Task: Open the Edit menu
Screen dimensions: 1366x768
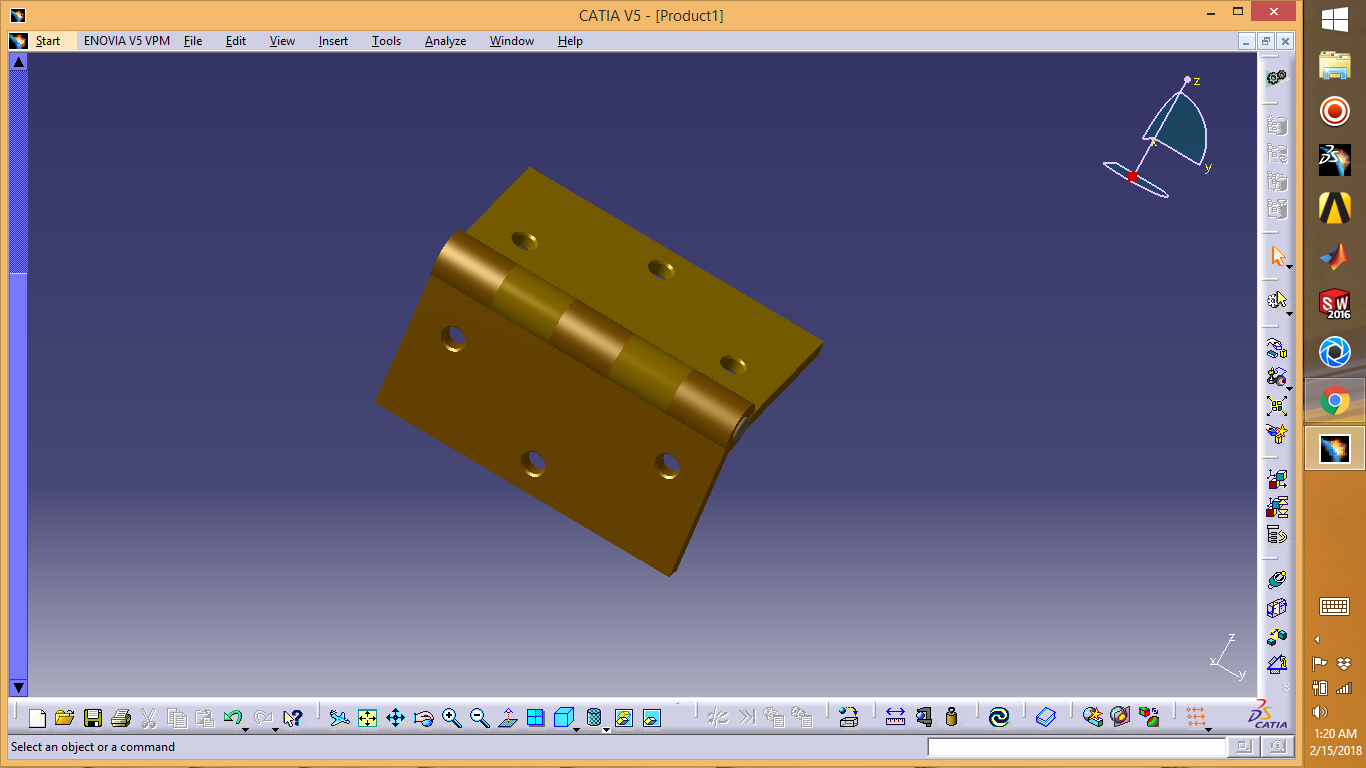Action: 236,41
